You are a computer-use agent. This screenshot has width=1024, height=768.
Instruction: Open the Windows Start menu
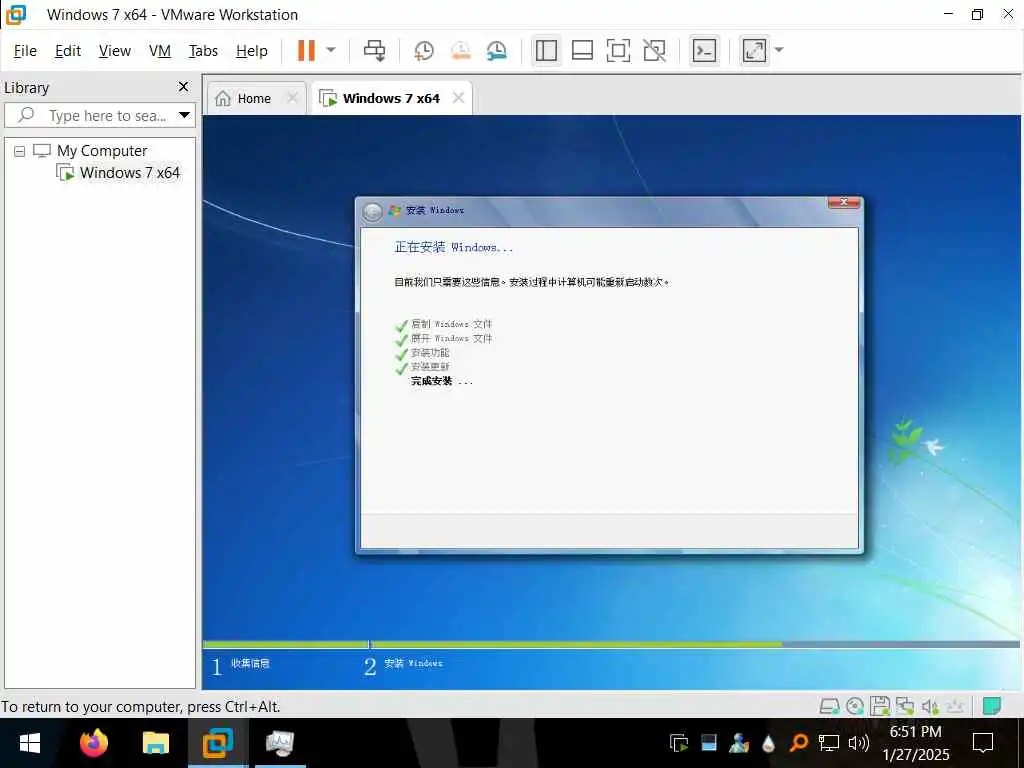click(29, 743)
